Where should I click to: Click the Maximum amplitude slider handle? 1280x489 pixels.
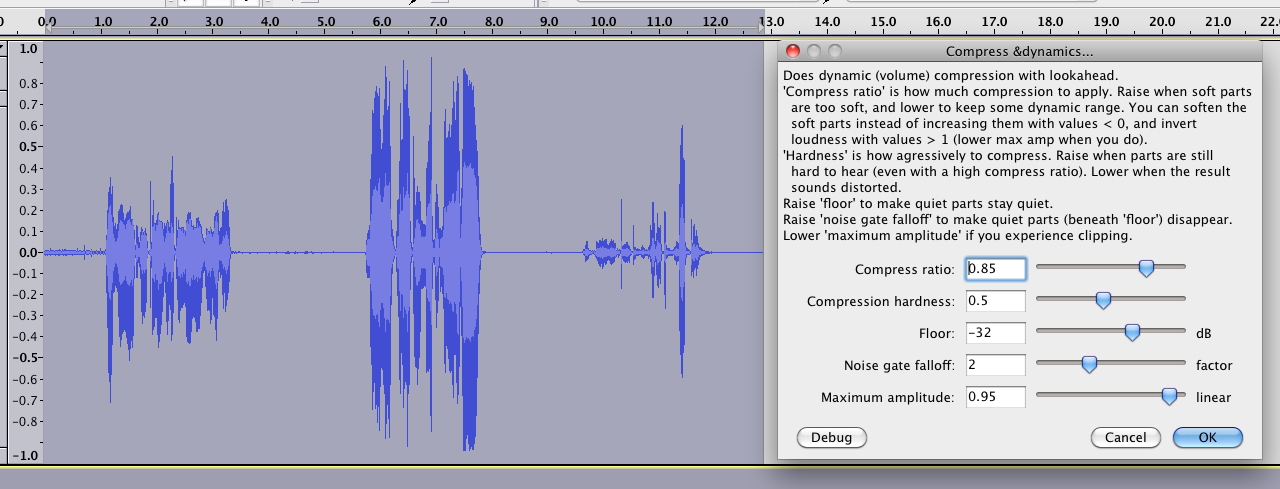pos(1168,397)
